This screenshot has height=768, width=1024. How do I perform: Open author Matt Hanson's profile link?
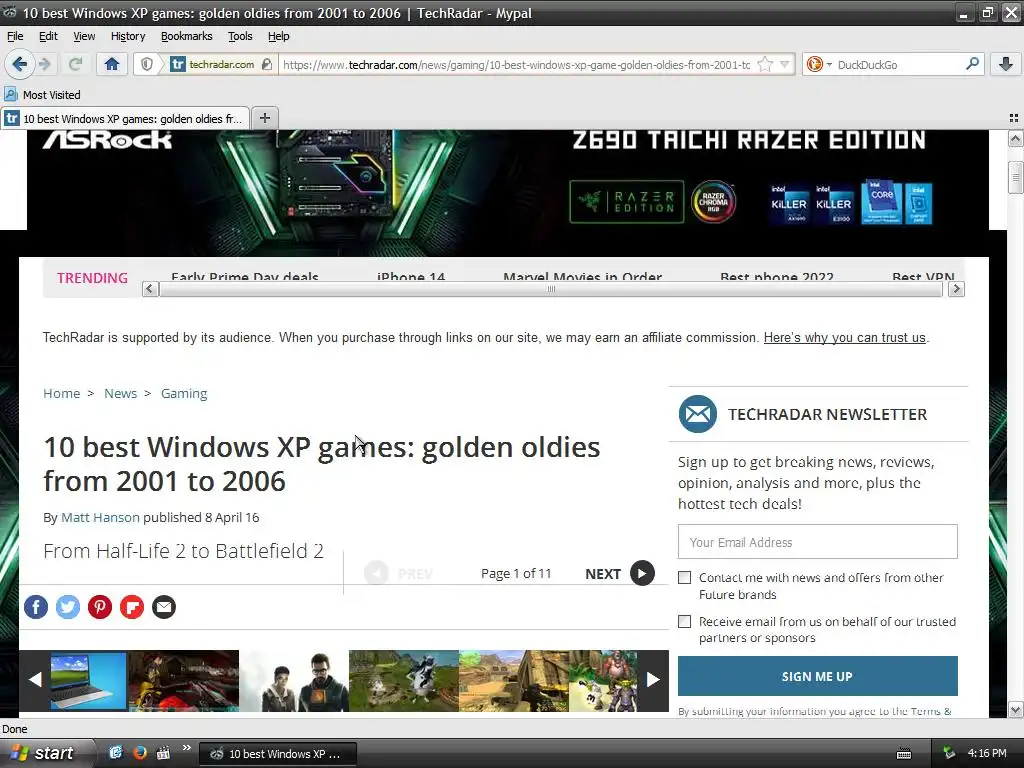tap(100, 517)
